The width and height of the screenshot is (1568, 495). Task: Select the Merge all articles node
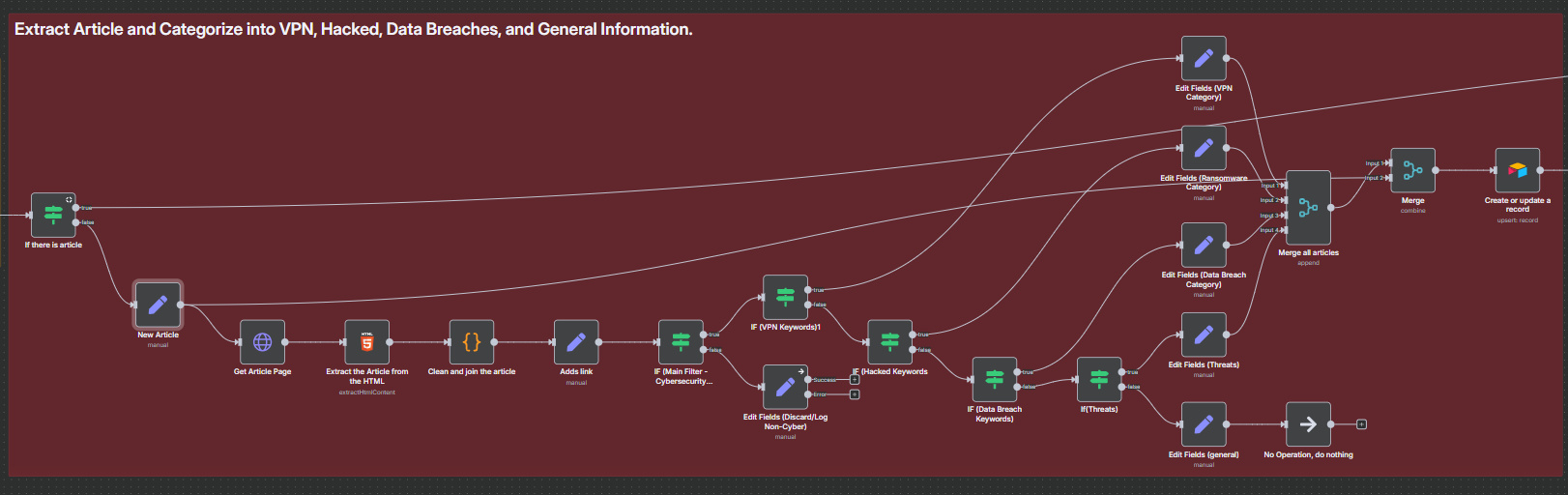click(1308, 207)
